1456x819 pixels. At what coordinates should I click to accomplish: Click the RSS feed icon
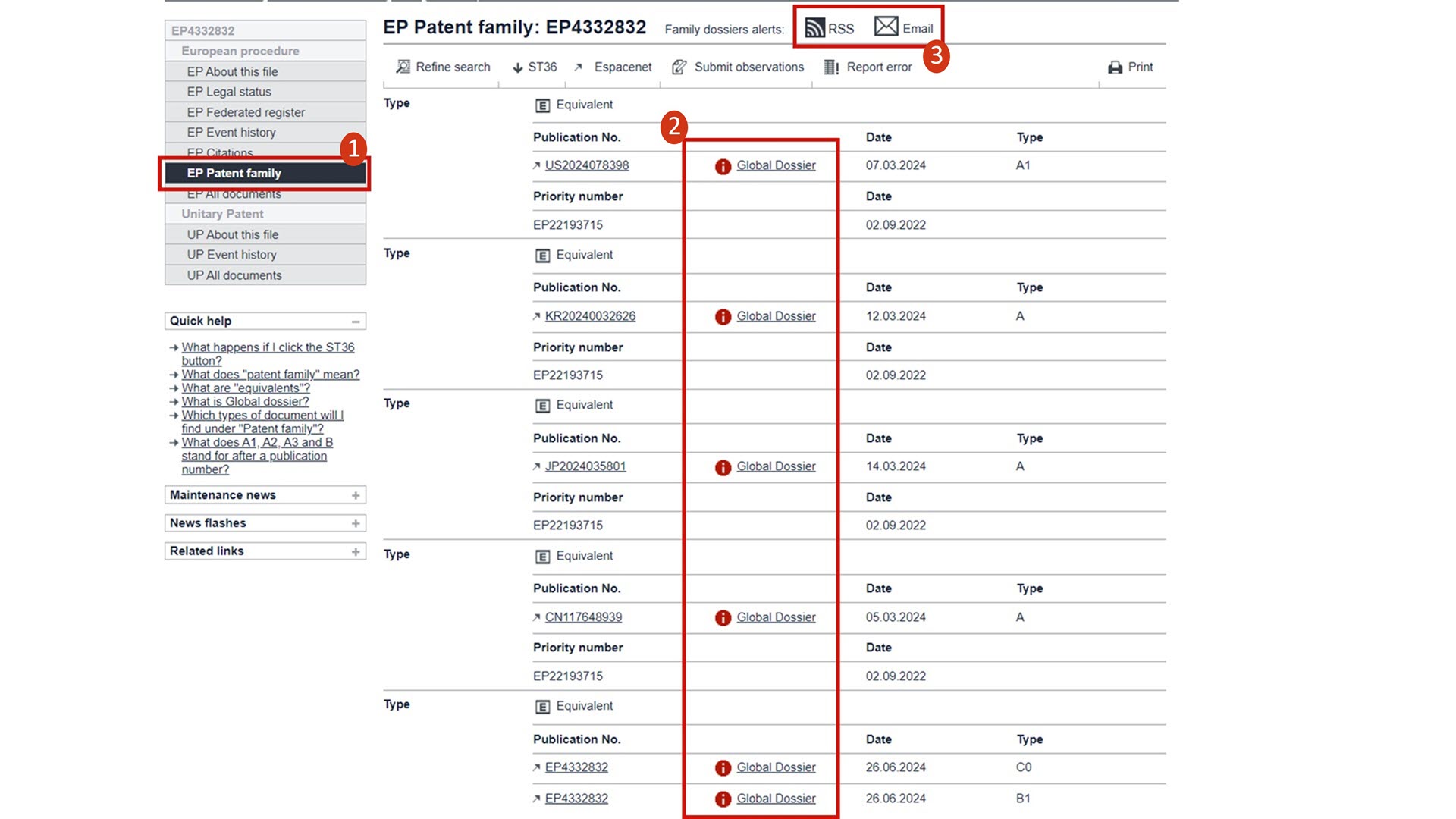[x=814, y=28]
